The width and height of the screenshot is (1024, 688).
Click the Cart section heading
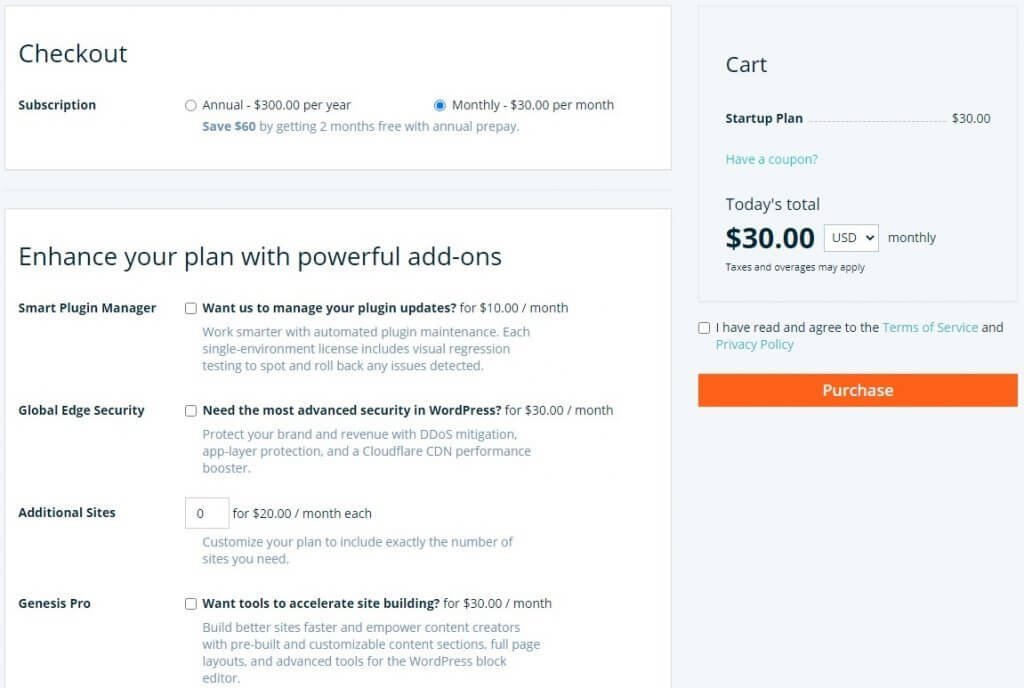[x=745, y=64]
